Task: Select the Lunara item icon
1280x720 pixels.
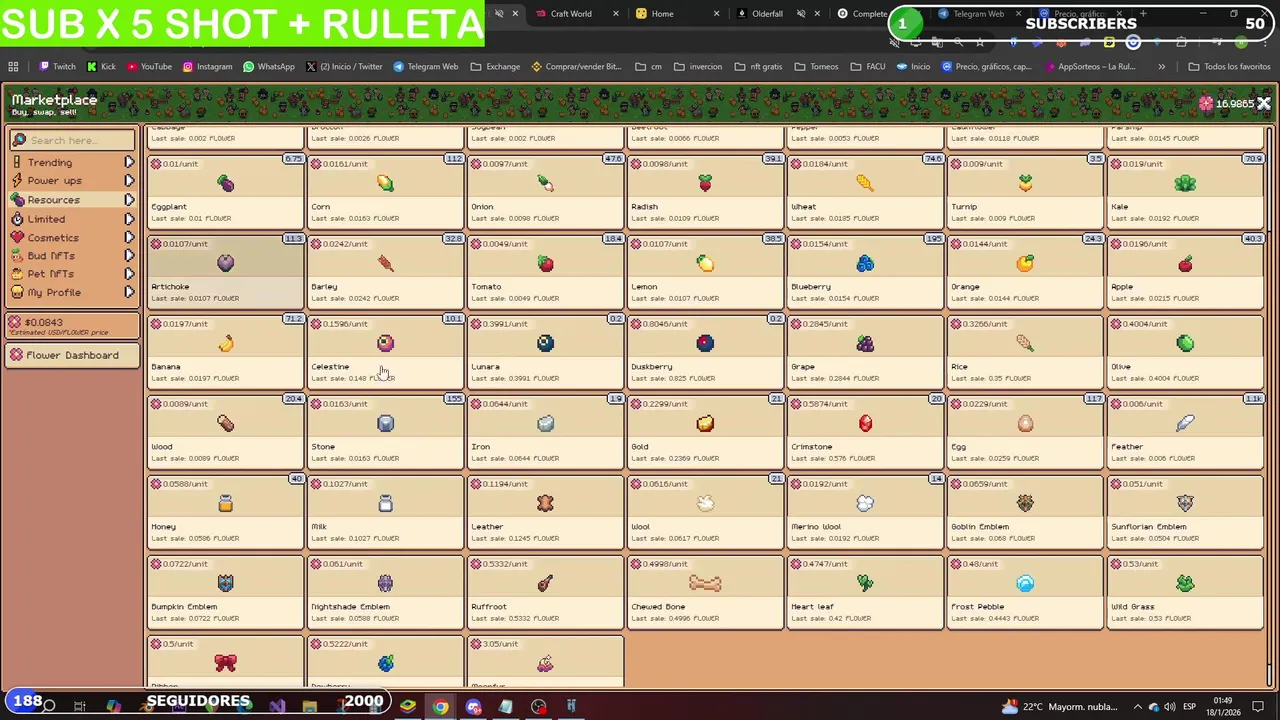Action: (x=545, y=343)
